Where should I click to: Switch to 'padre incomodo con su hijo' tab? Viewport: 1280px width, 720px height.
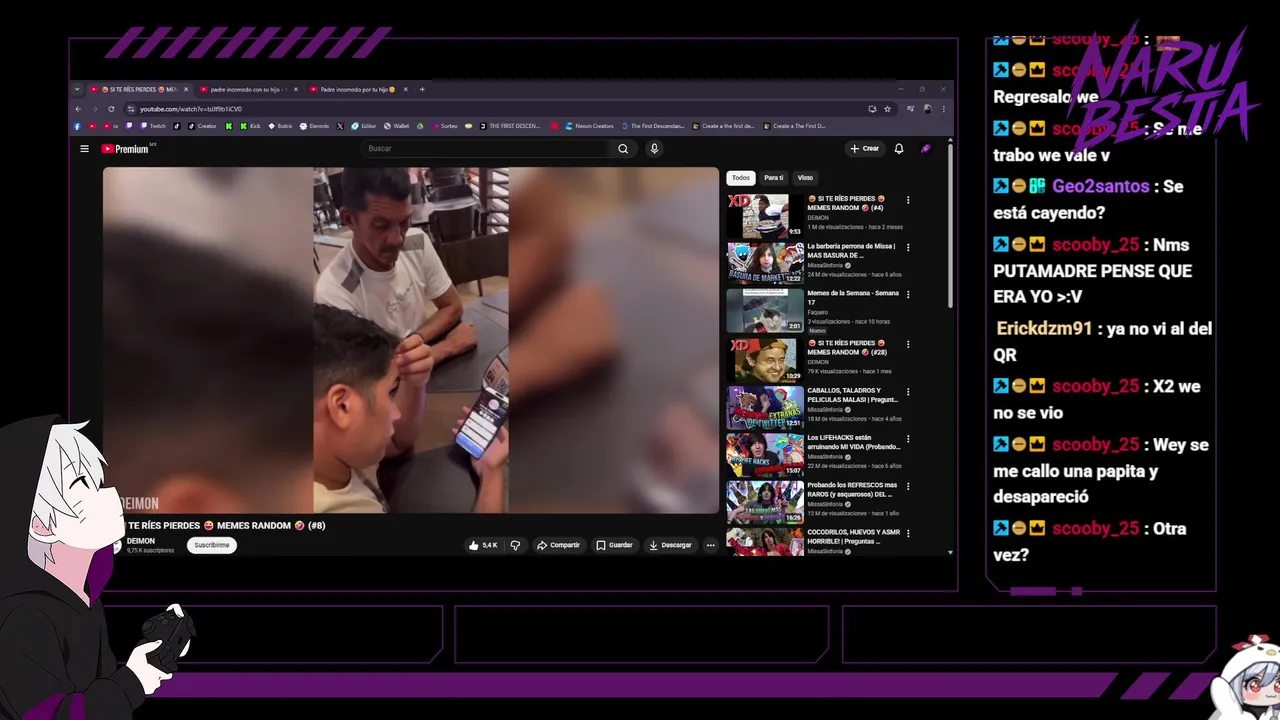click(247, 89)
